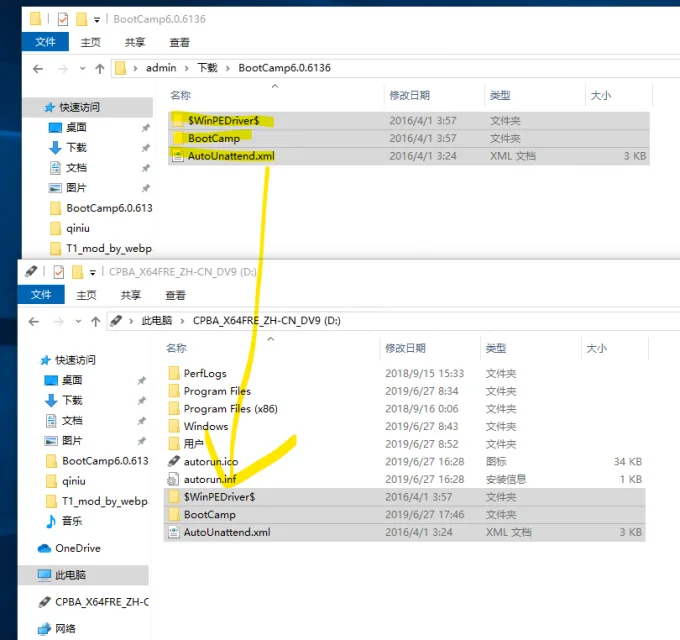Select PerfLogs folder in D: drive
This screenshot has width=680, height=640.
404,373
